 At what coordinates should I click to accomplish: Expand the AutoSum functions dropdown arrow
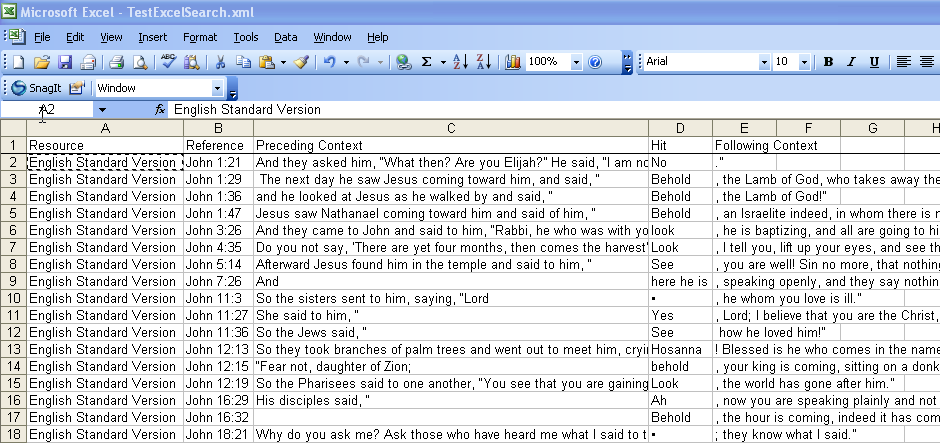(443, 62)
